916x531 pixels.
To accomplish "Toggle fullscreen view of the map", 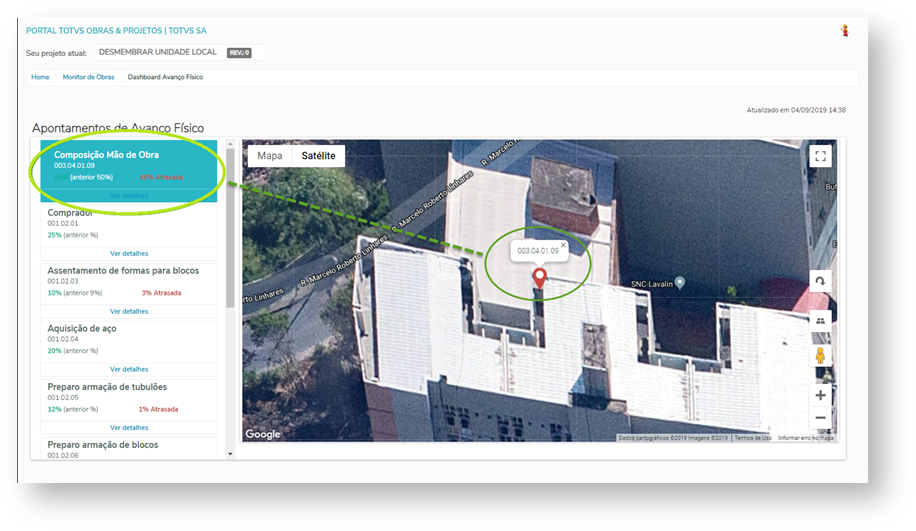I will [x=820, y=156].
